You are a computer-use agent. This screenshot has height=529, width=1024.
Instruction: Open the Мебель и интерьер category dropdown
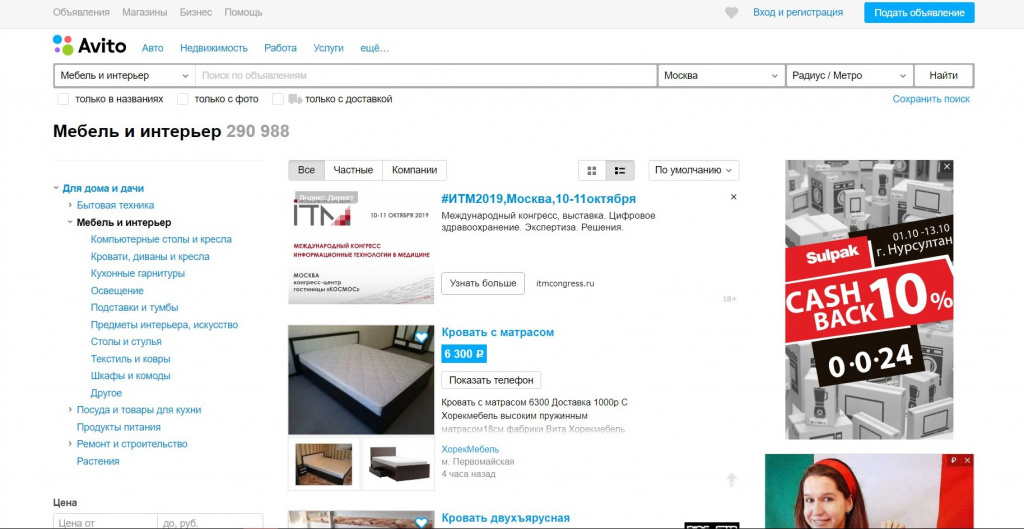coord(124,76)
